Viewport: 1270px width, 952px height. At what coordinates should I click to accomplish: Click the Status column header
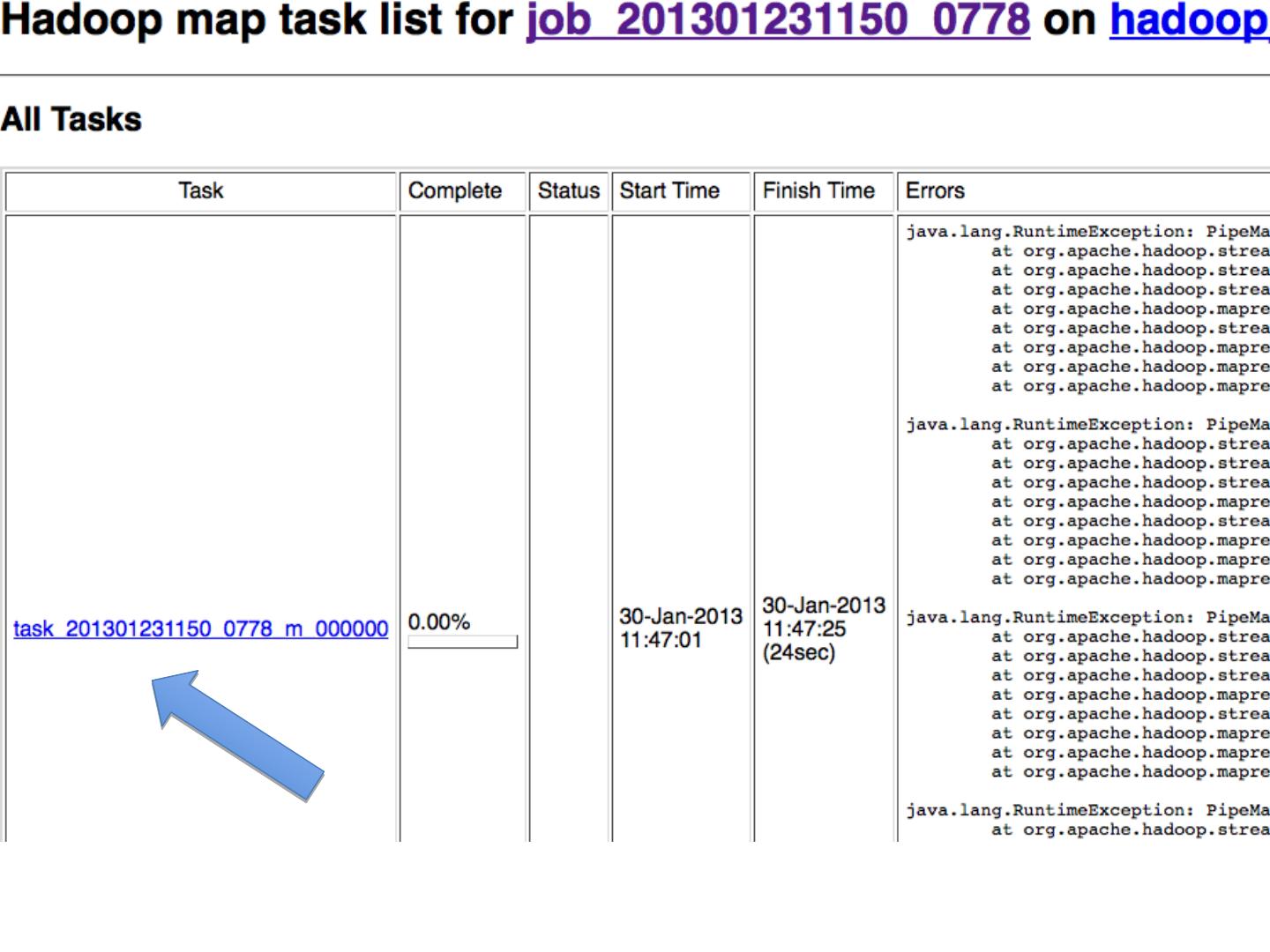click(568, 191)
